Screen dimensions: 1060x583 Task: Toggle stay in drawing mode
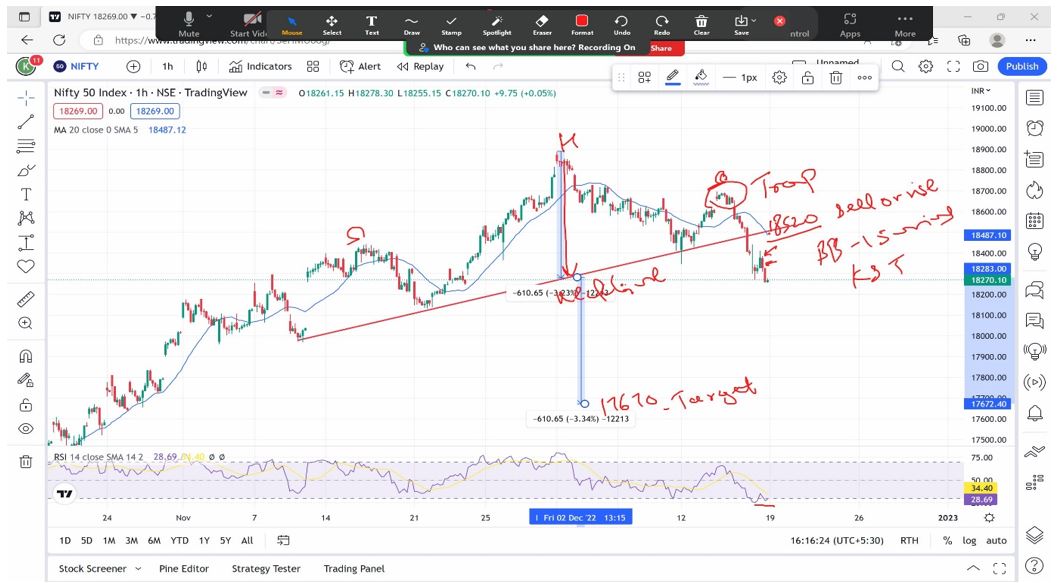(26, 380)
